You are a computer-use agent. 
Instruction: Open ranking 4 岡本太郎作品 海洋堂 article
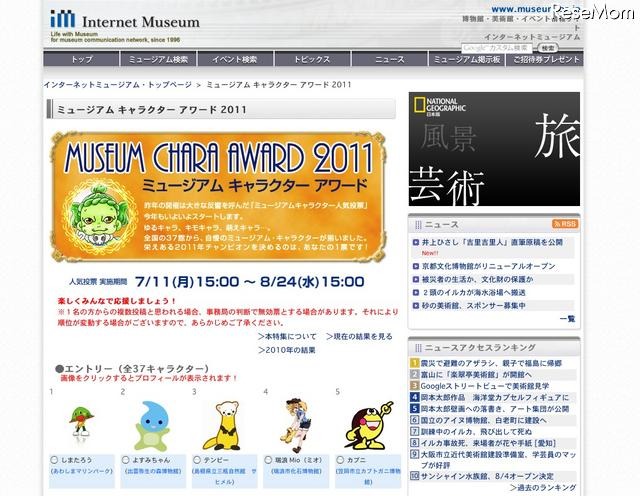(495, 397)
